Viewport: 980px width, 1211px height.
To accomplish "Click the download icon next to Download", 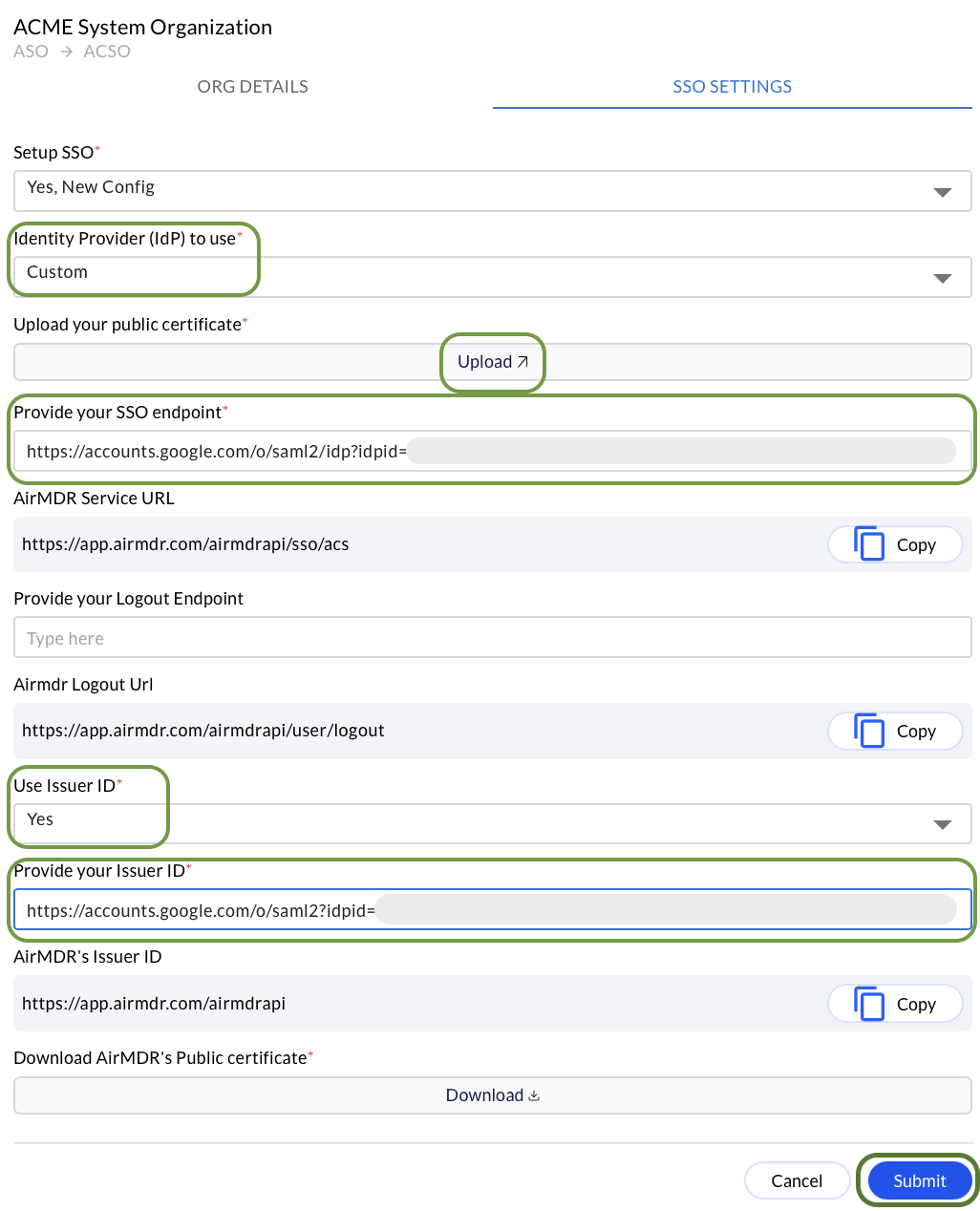I will tap(535, 1095).
